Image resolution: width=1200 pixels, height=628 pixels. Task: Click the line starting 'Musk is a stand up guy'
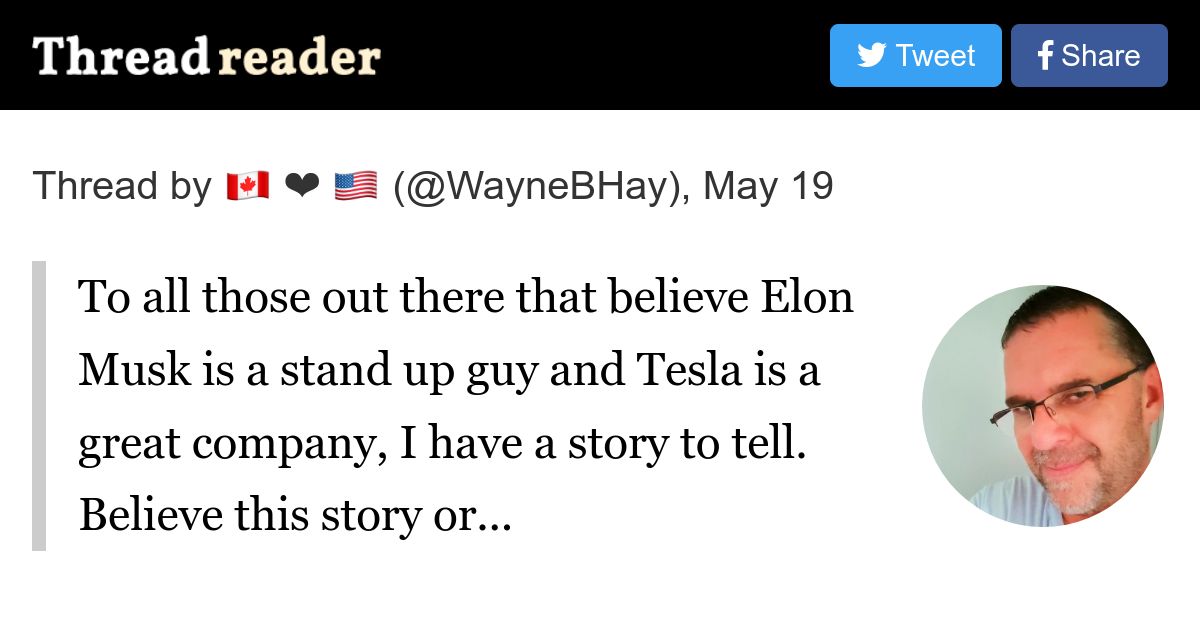point(449,370)
